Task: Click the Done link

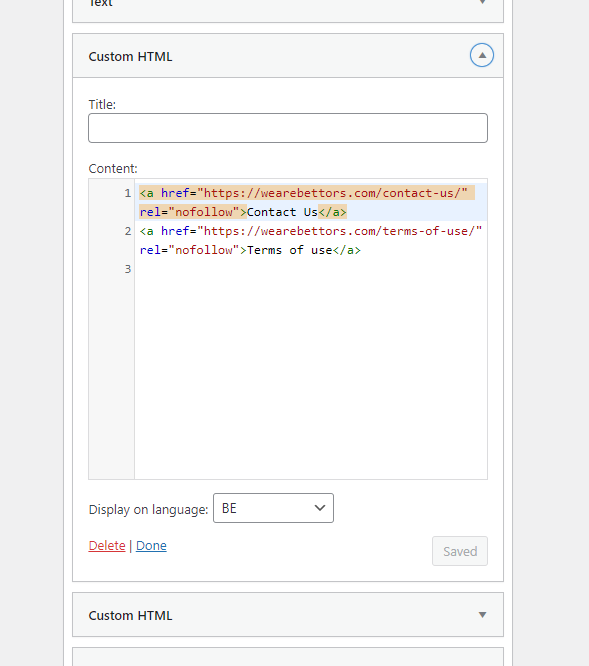Action: (151, 545)
